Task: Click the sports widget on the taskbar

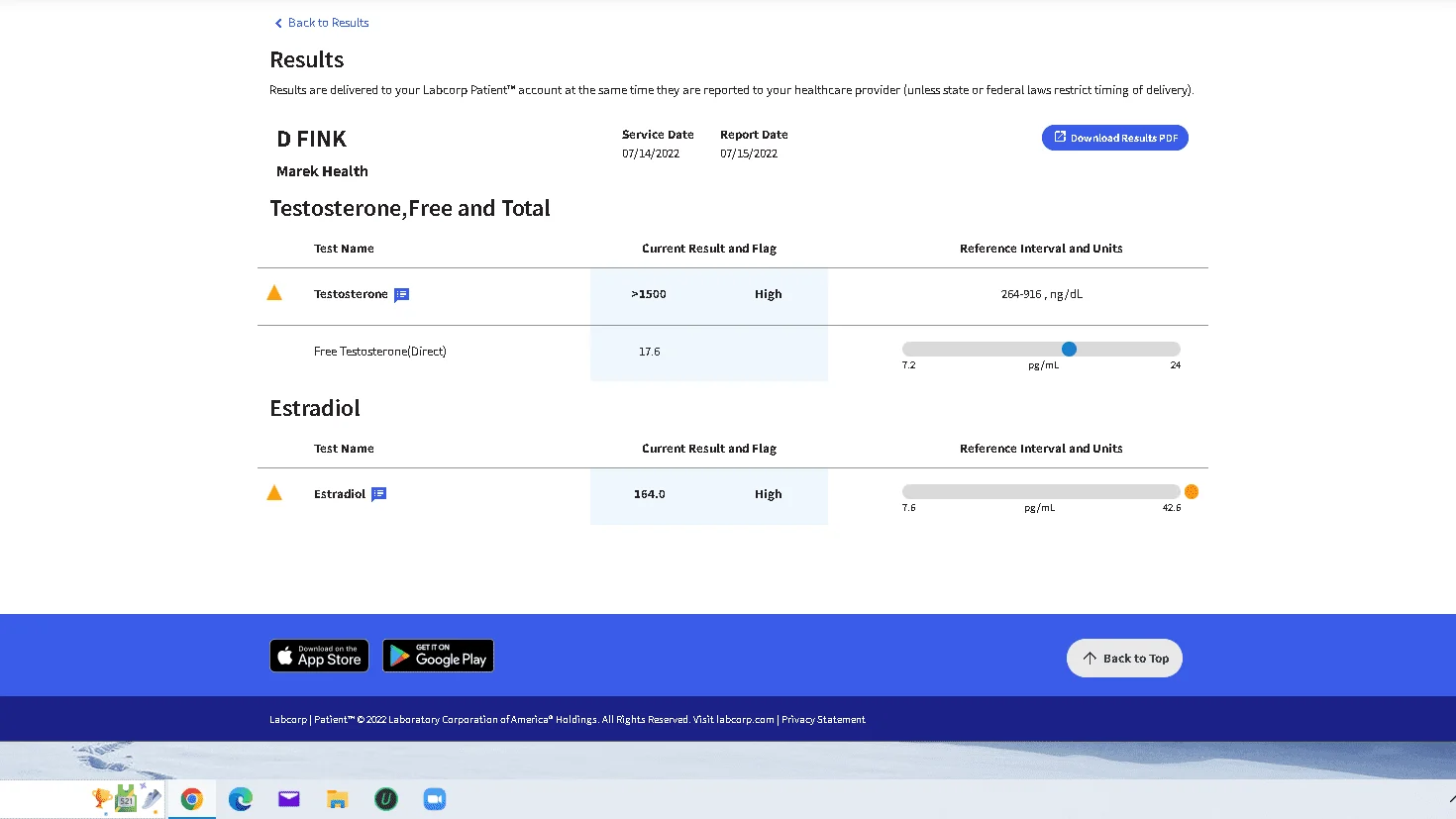Action: 125,798
